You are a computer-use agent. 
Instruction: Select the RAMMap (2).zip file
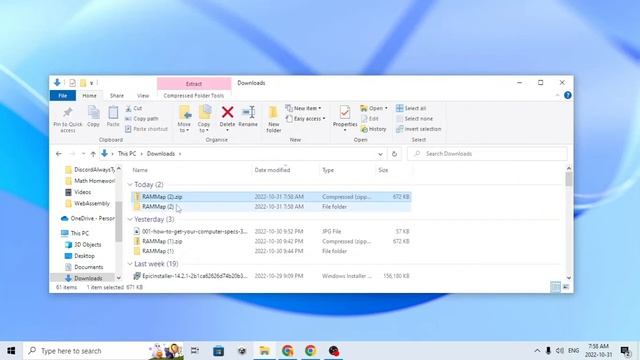(x=271, y=197)
